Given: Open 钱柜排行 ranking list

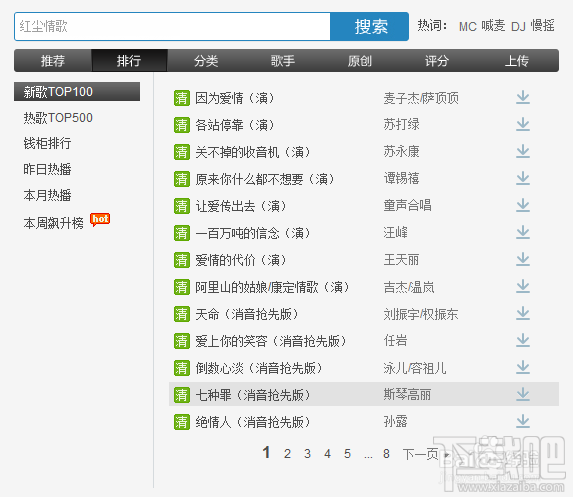Looking at the screenshot, I should [47, 143].
